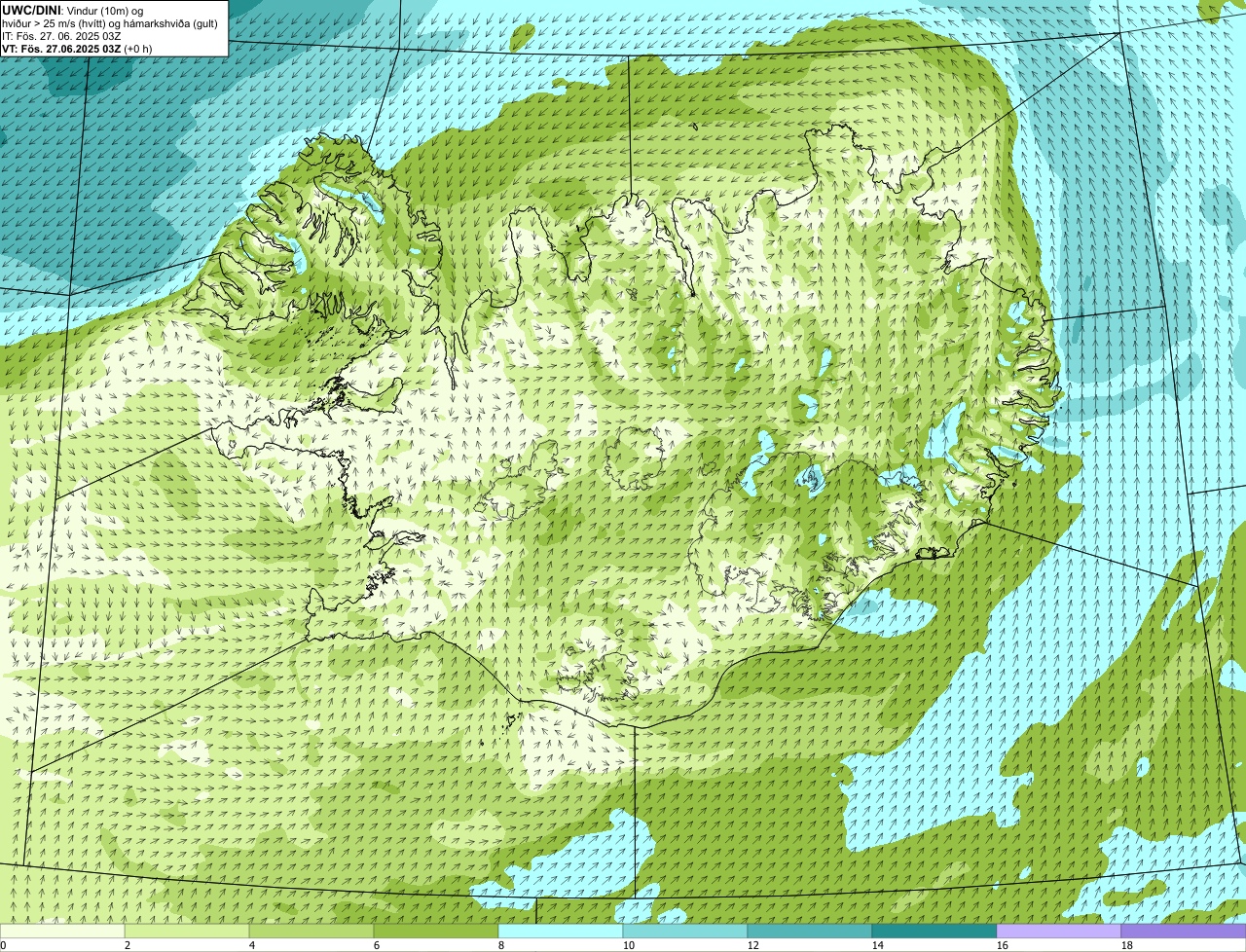Click the 'UWC/DINI: Vindur (10m) og' title line
Viewport: 1246px width, 952px height.
pyautogui.click(x=73, y=10)
